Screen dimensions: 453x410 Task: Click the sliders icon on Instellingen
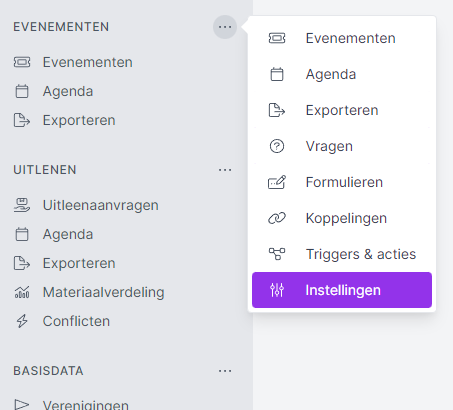pos(277,290)
